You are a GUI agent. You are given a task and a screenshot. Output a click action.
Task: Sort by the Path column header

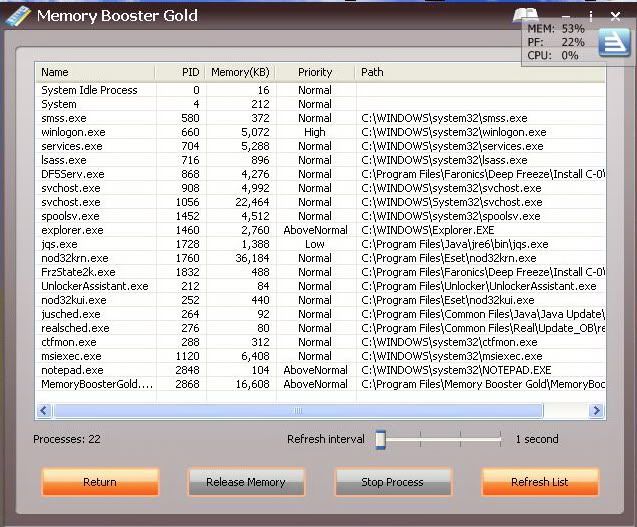480,72
